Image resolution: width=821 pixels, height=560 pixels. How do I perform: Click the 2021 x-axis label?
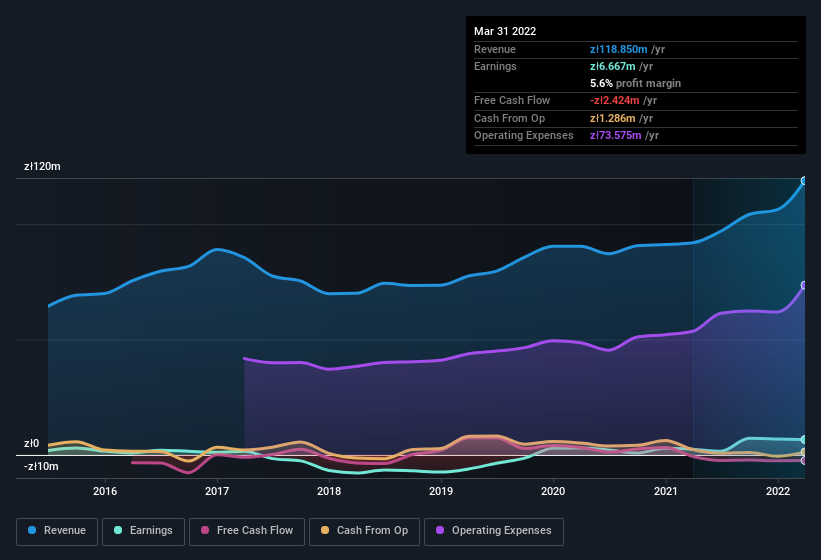pyautogui.click(x=665, y=491)
